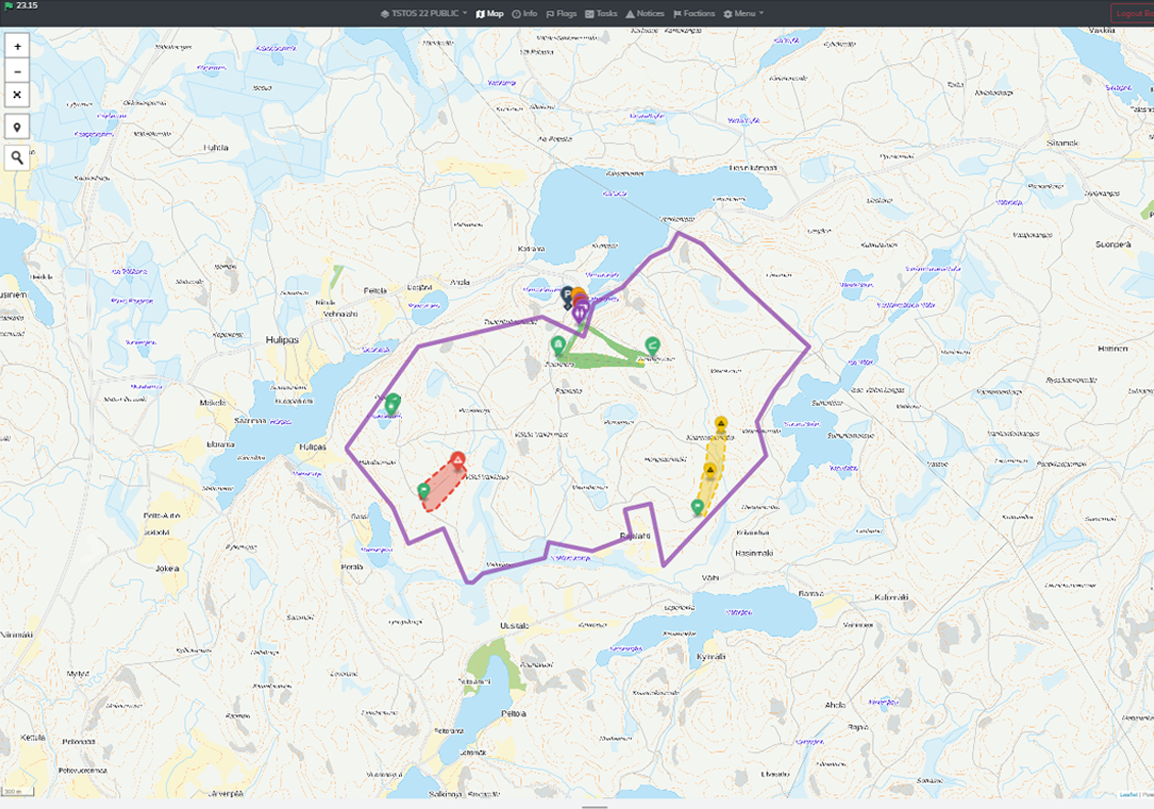Image resolution: width=1154 pixels, height=809 pixels.
Task: Select the dark blue parking marker
Action: tap(567, 295)
